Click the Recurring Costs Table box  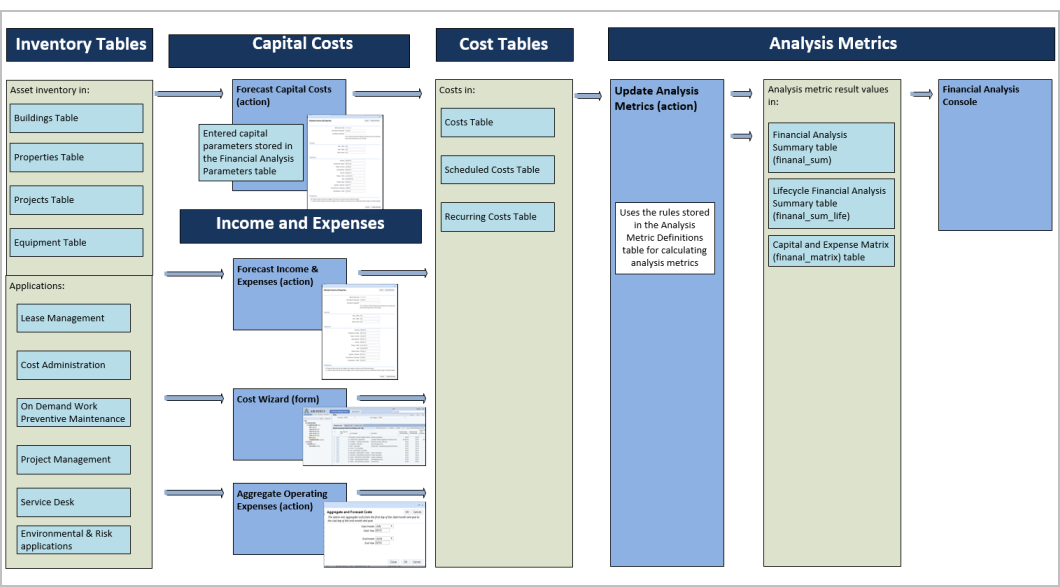(497, 217)
